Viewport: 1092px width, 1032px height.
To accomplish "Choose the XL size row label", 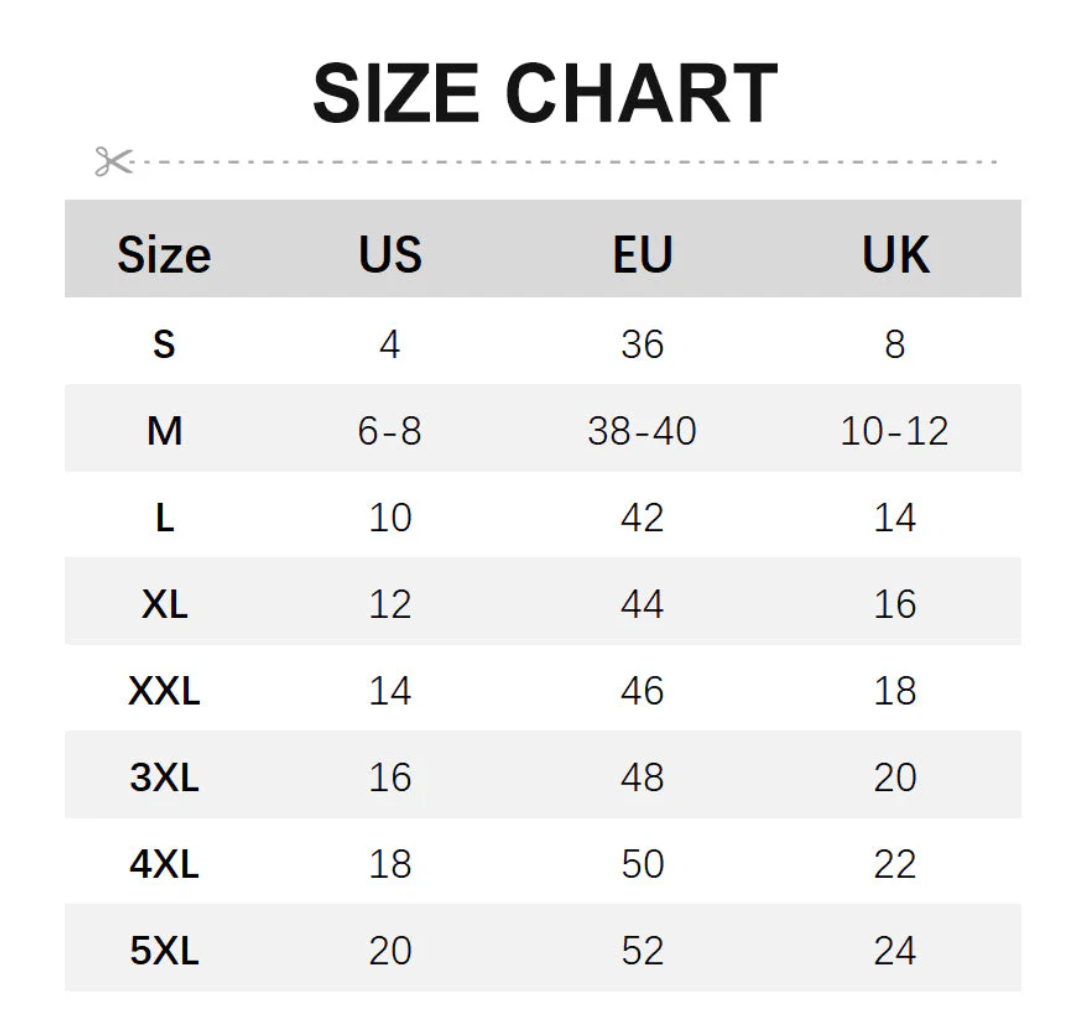I will coord(164,604).
